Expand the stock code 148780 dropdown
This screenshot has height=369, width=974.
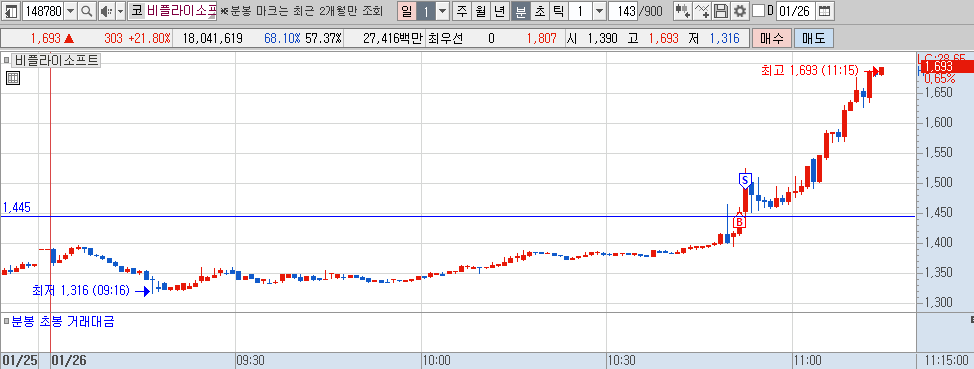coord(71,11)
